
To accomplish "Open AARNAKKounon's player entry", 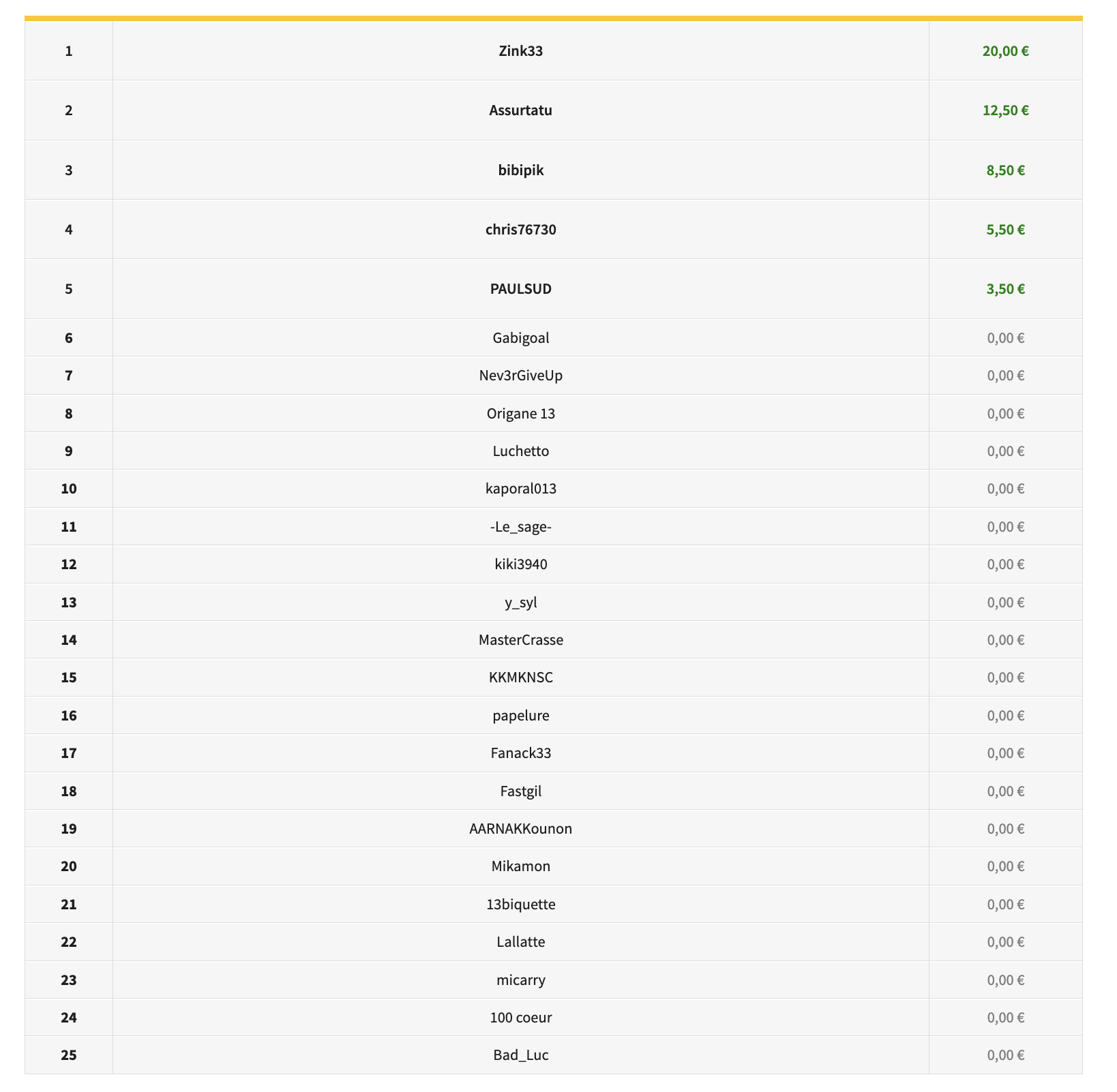I will pos(520,829).
